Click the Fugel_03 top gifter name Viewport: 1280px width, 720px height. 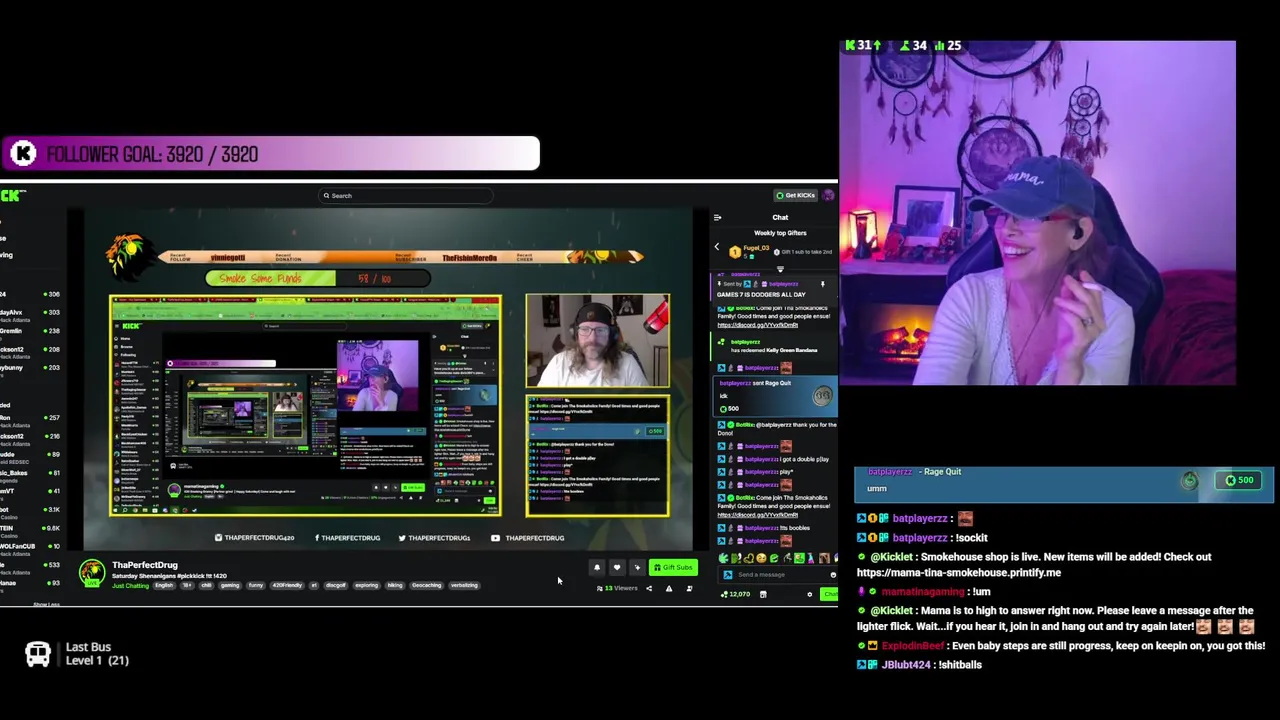click(x=756, y=248)
